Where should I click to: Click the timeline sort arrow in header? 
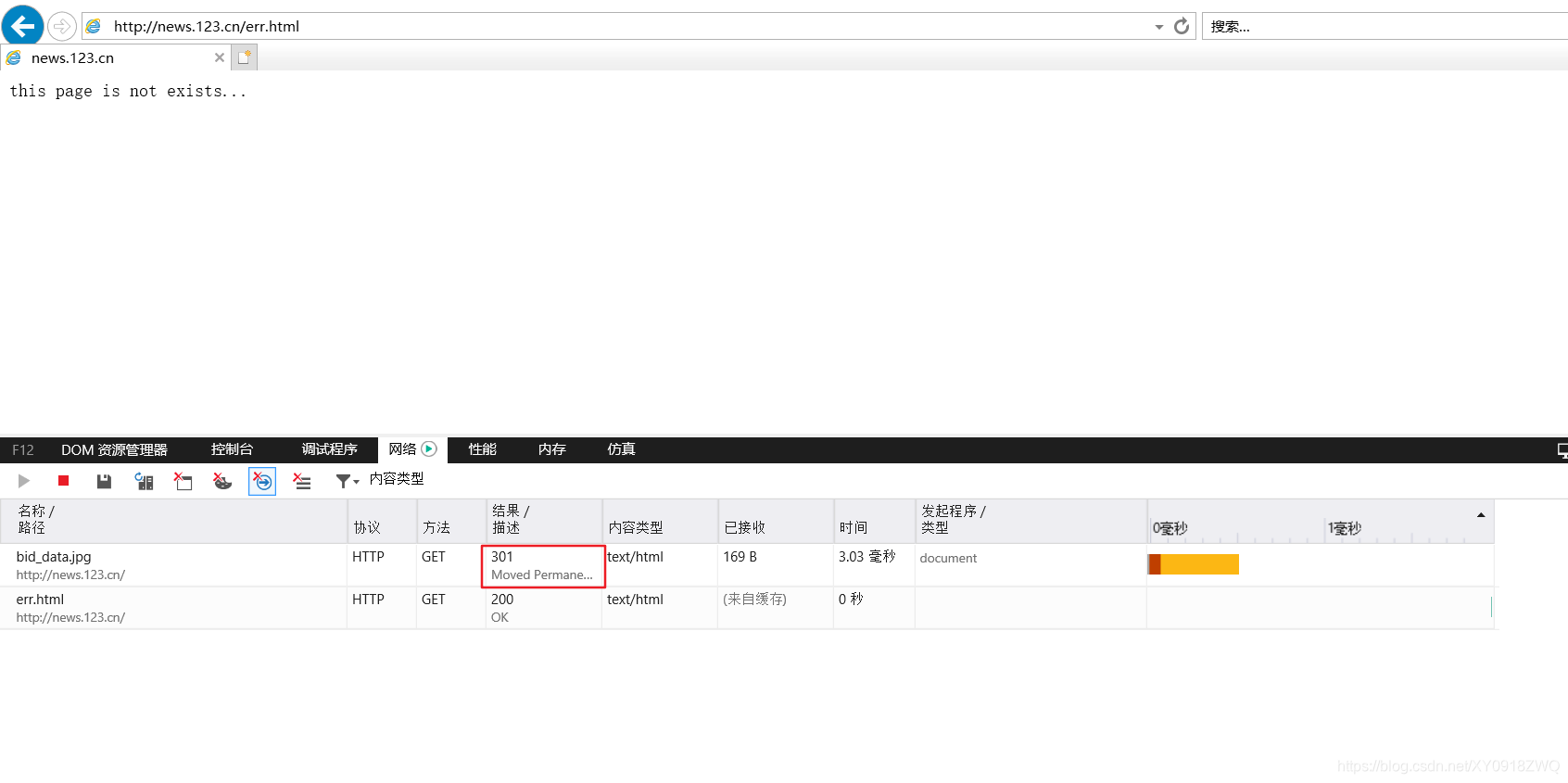point(1480,515)
